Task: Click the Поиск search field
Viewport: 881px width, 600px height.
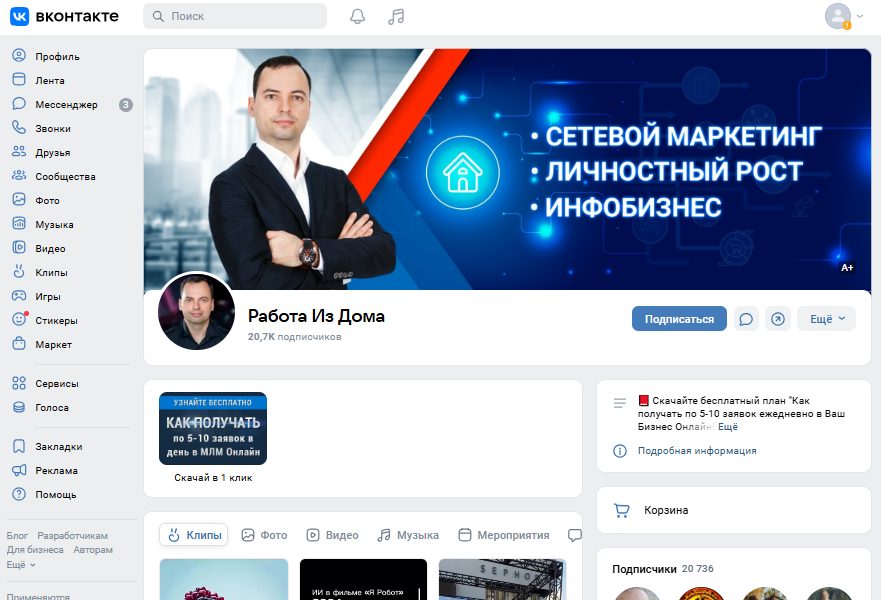Action: tap(235, 16)
